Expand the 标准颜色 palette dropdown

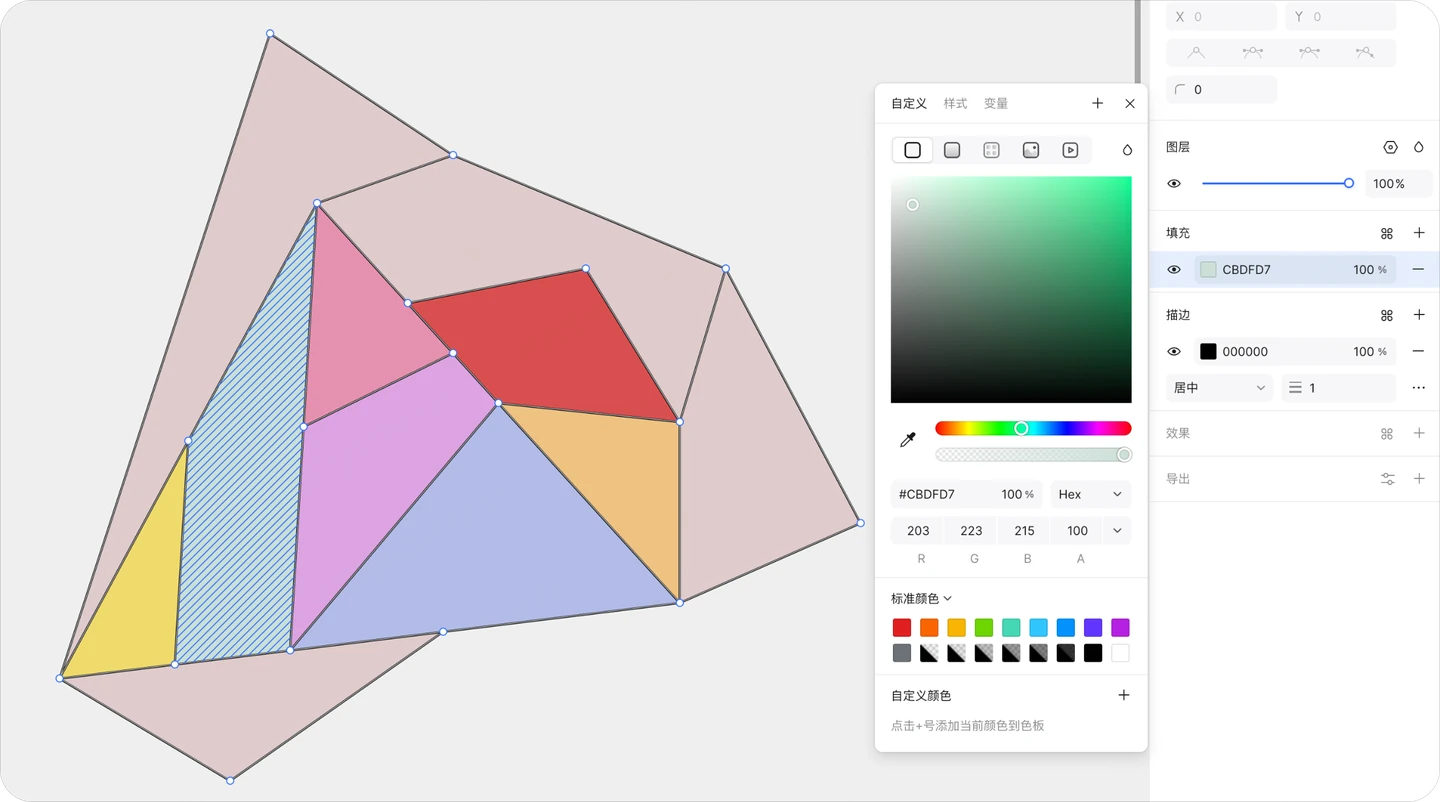pos(921,598)
